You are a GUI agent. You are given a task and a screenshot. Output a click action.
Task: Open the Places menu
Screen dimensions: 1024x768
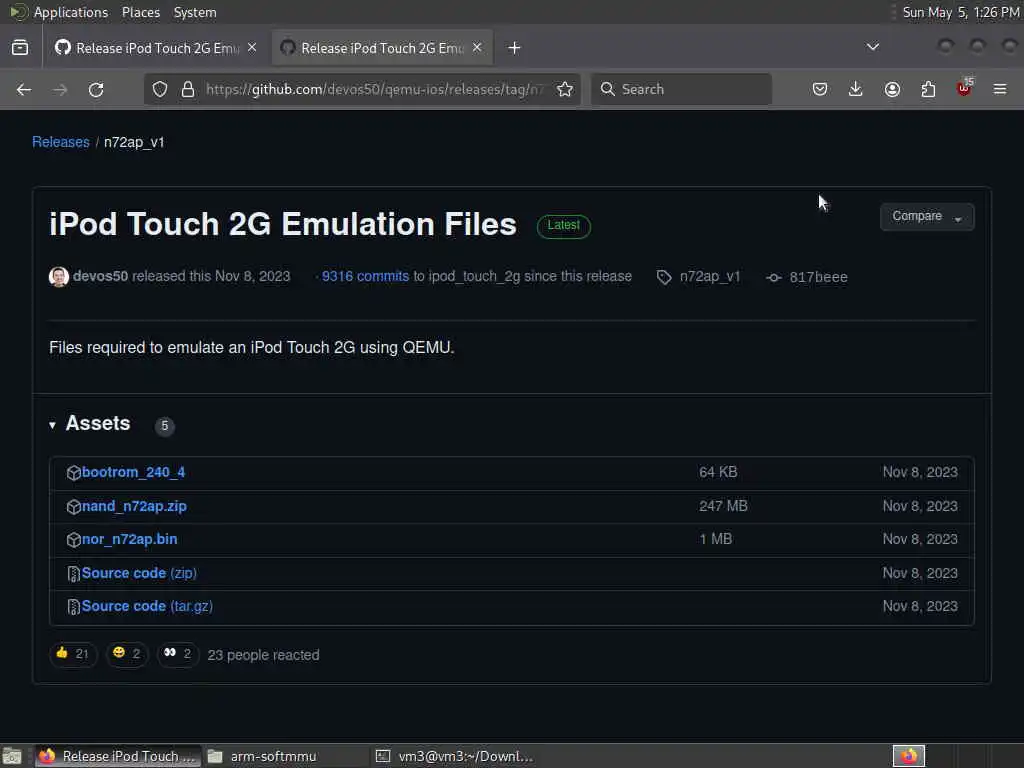[x=140, y=12]
